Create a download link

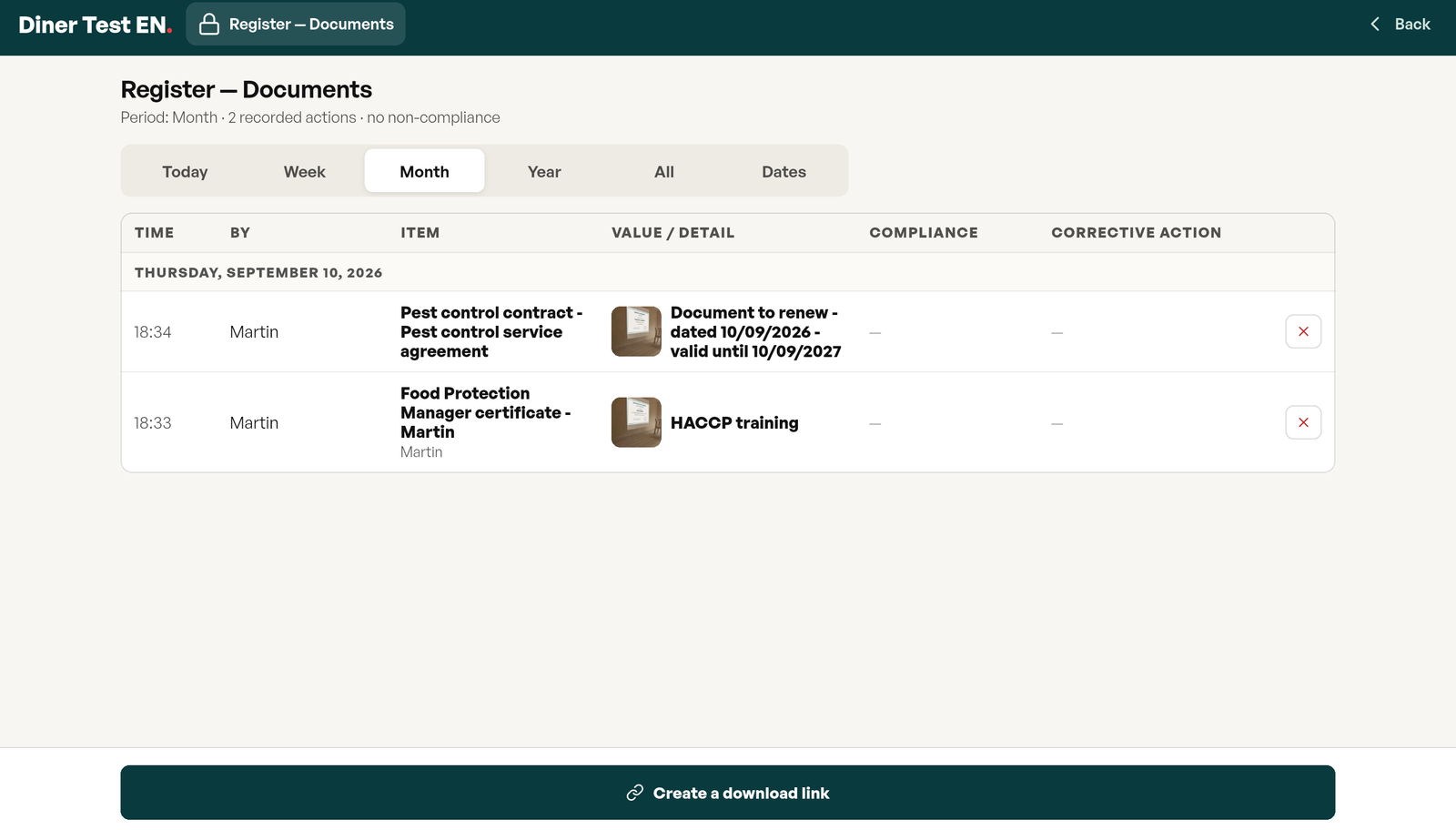[x=728, y=793]
